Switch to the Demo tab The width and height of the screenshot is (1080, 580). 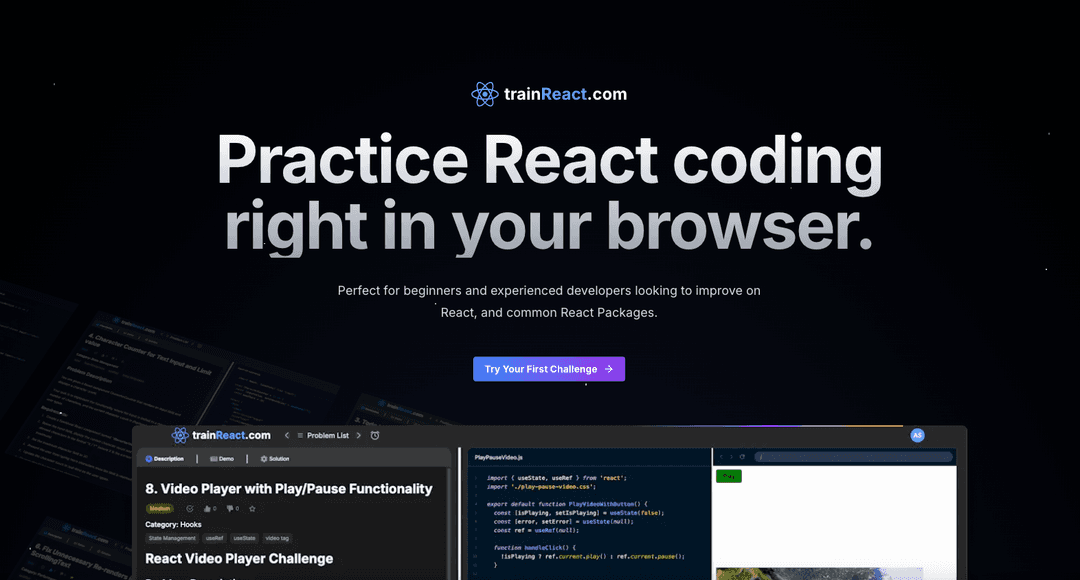pyautogui.click(x=222, y=459)
